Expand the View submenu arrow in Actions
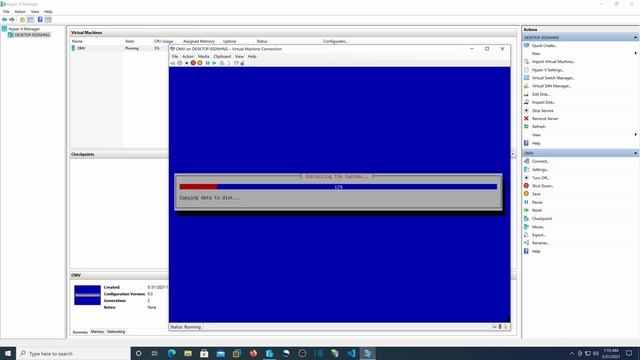Viewport: 640px width, 360px height. point(635,135)
